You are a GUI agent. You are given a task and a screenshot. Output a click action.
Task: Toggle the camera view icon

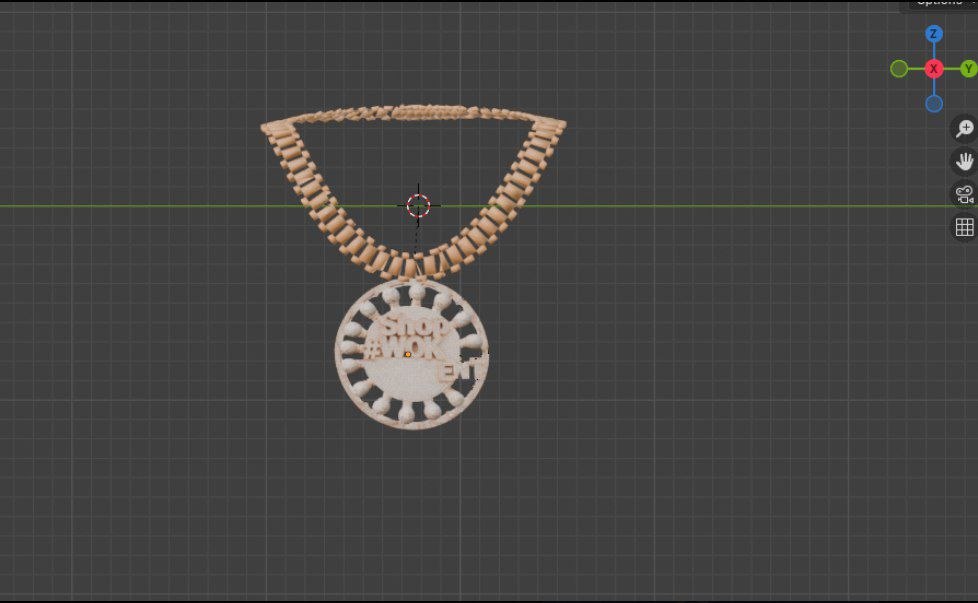pos(965,194)
